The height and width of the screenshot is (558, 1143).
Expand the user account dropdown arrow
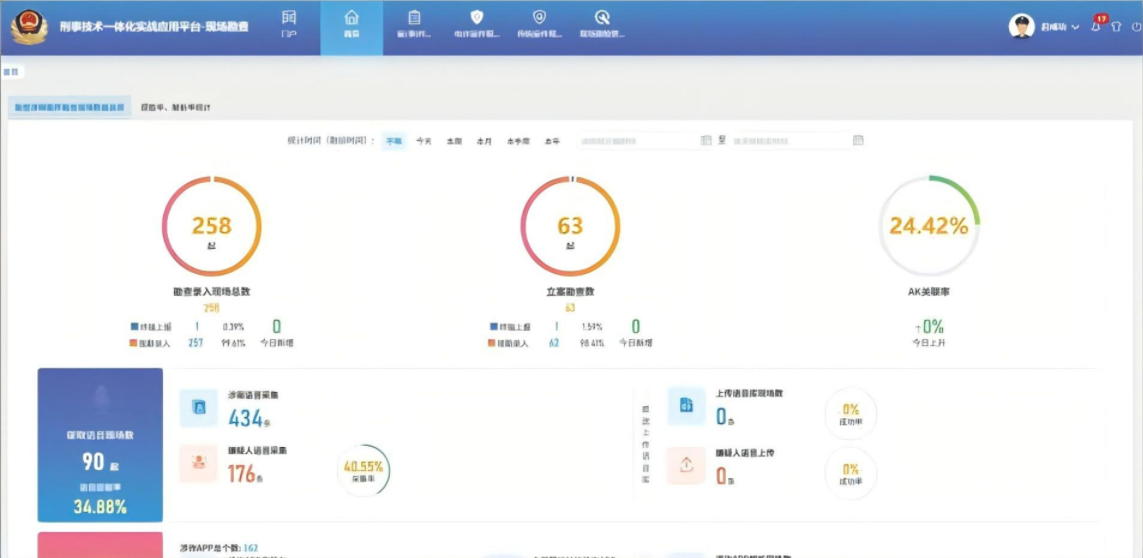1076,27
